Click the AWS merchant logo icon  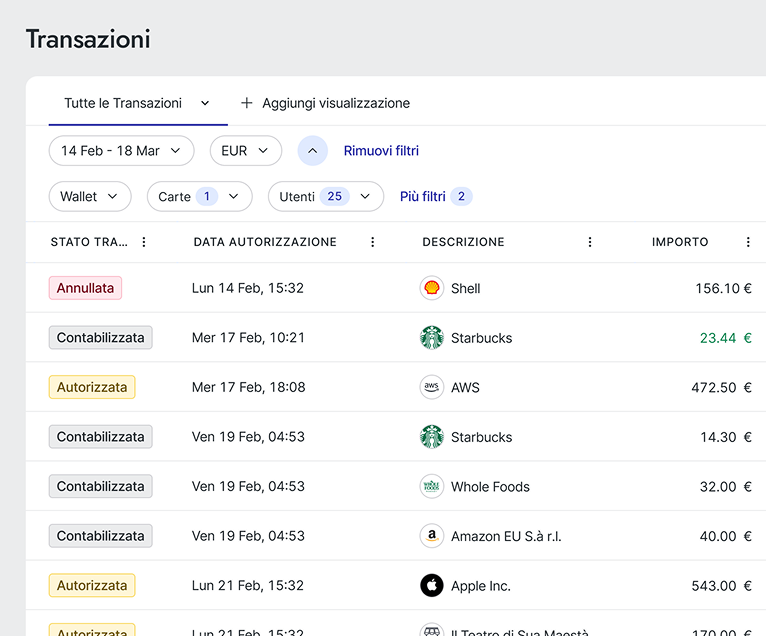click(x=431, y=387)
